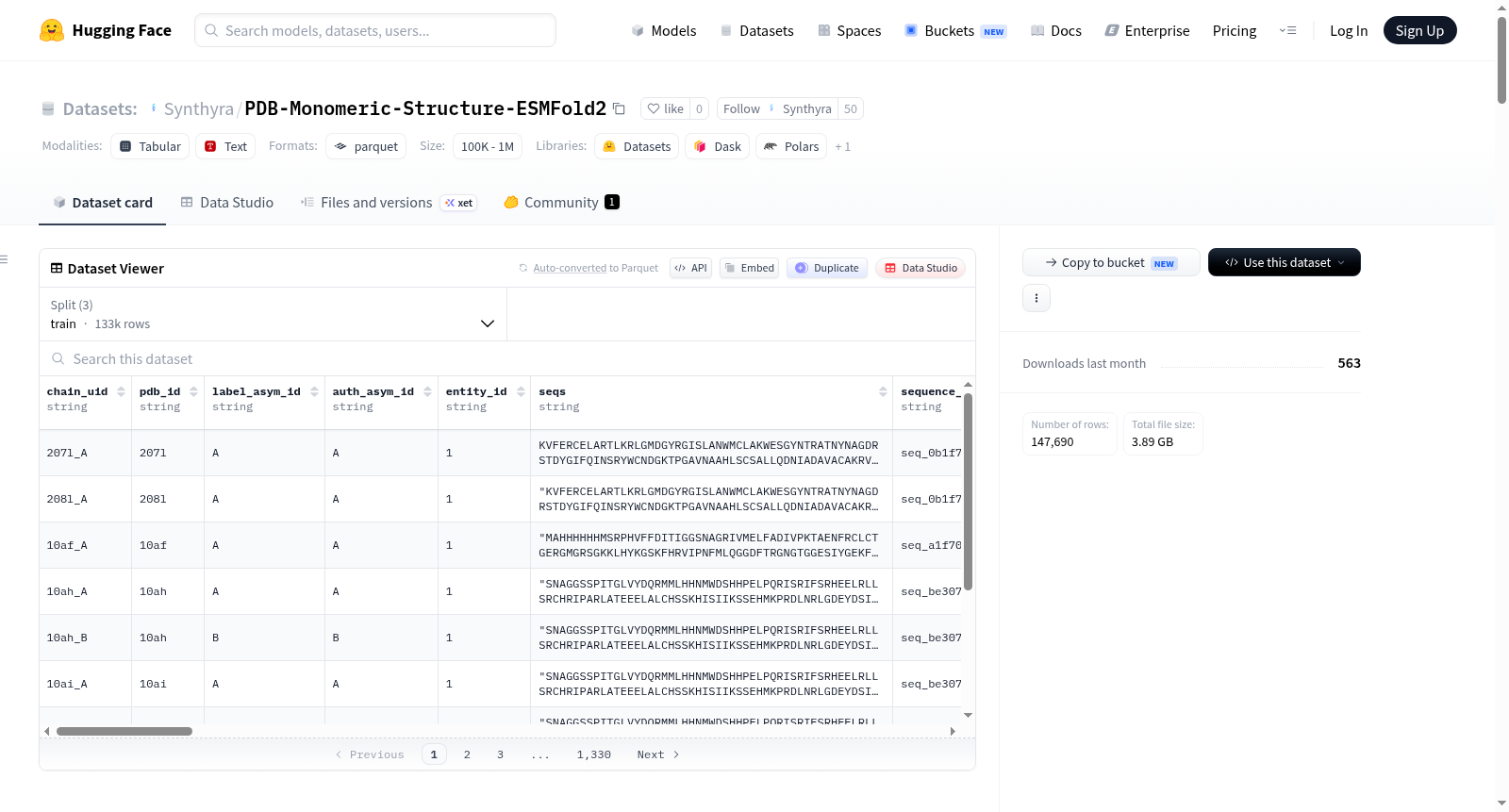The image size is (1509, 812).
Task: Click the horizontal table scrollbar thumb
Action: 124,731
